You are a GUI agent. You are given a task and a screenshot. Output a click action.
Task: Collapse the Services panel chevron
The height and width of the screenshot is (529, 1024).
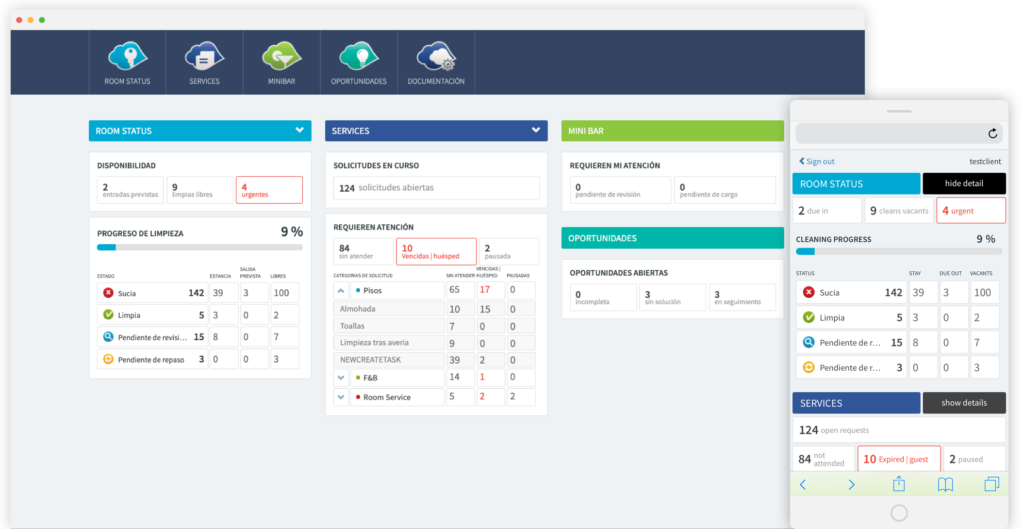(536, 130)
